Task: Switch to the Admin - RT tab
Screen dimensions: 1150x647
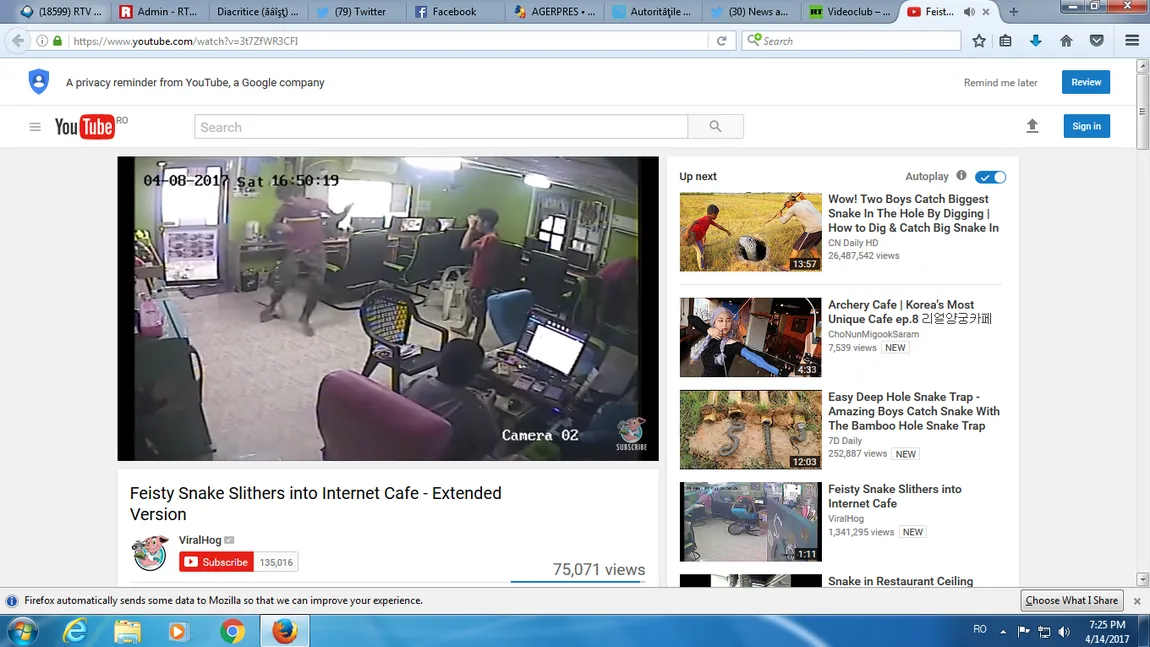Action: tap(158, 12)
